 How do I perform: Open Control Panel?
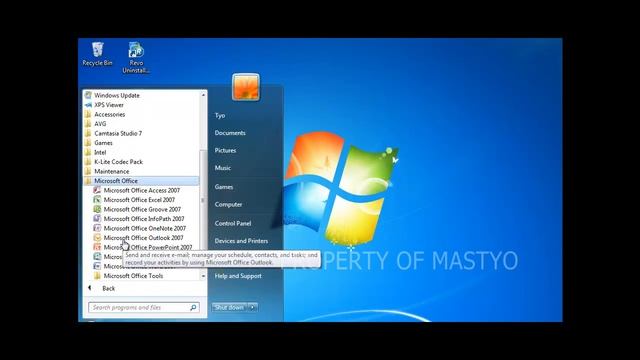pos(233,223)
